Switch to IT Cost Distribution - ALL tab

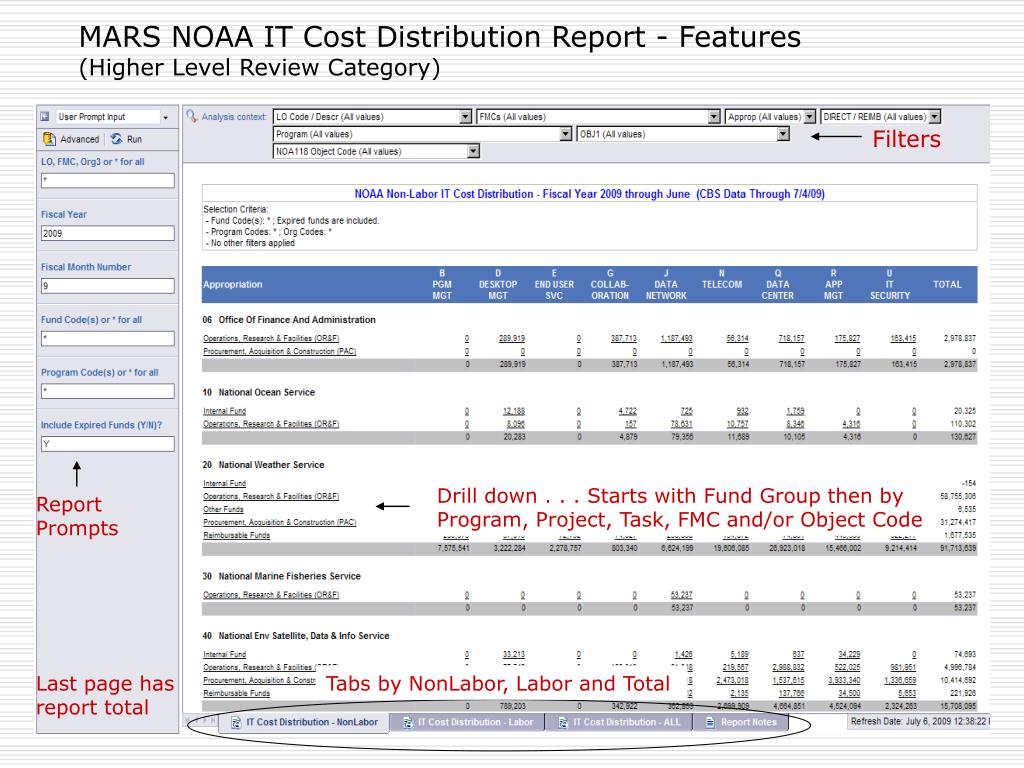tap(619, 722)
